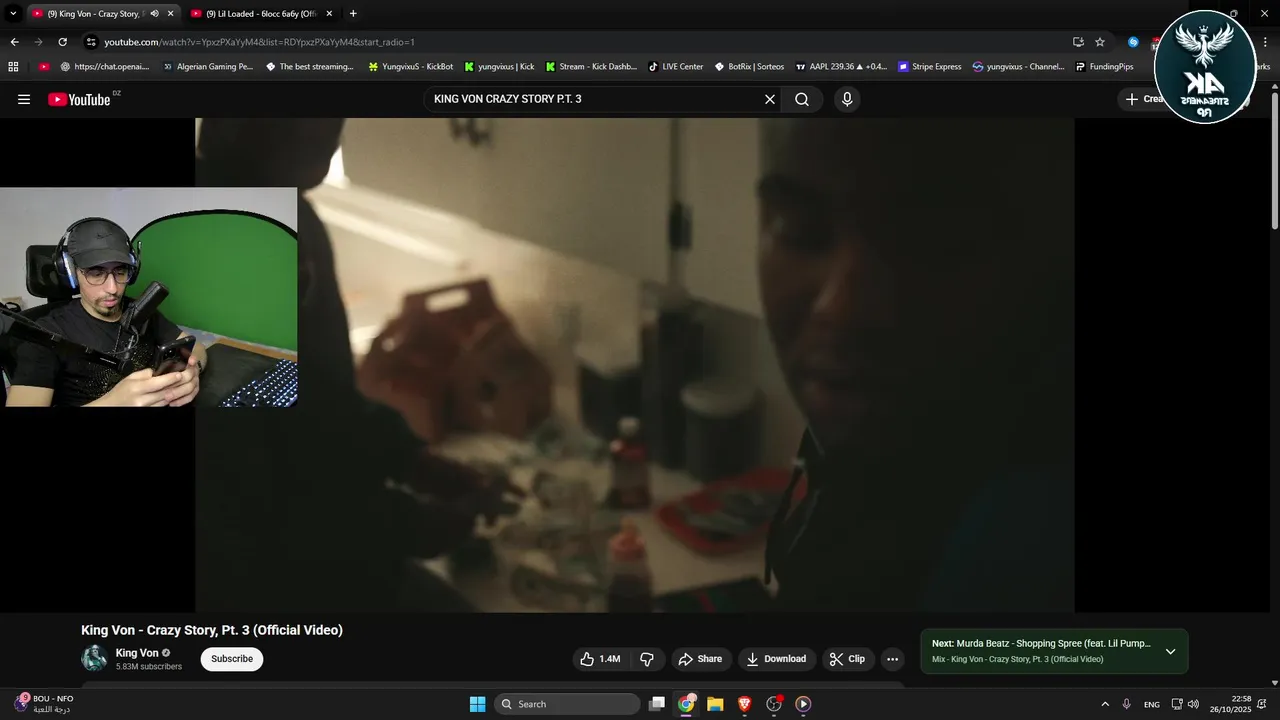Dislike the video
Viewport: 1280px width, 720px height.
point(647,659)
